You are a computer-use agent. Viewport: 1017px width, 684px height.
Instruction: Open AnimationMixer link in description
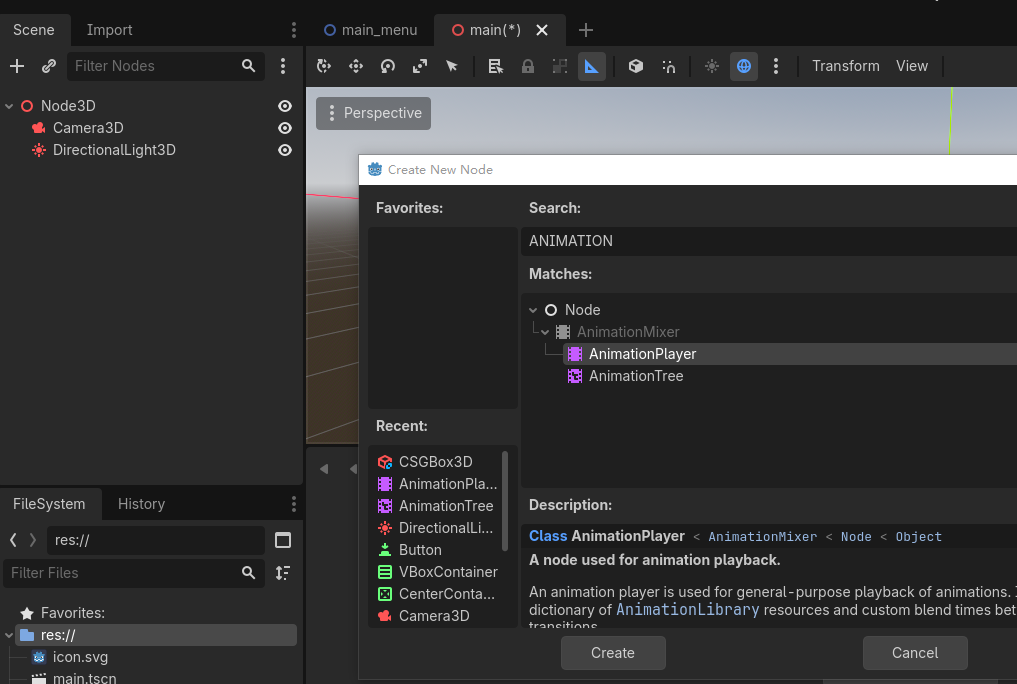(x=763, y=537)
